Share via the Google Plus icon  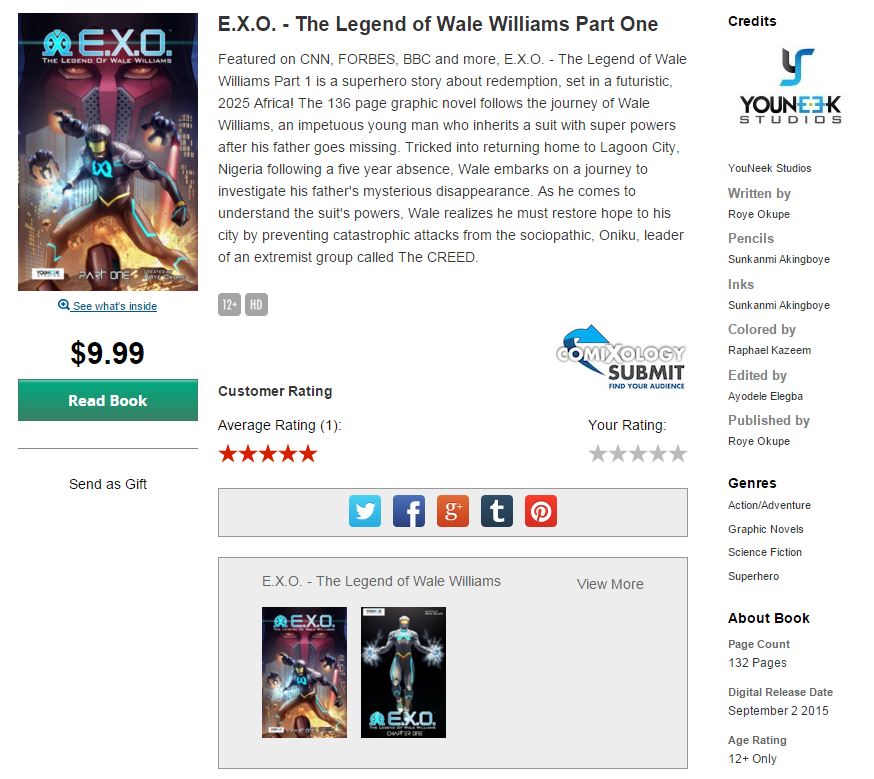pos(453,510)
